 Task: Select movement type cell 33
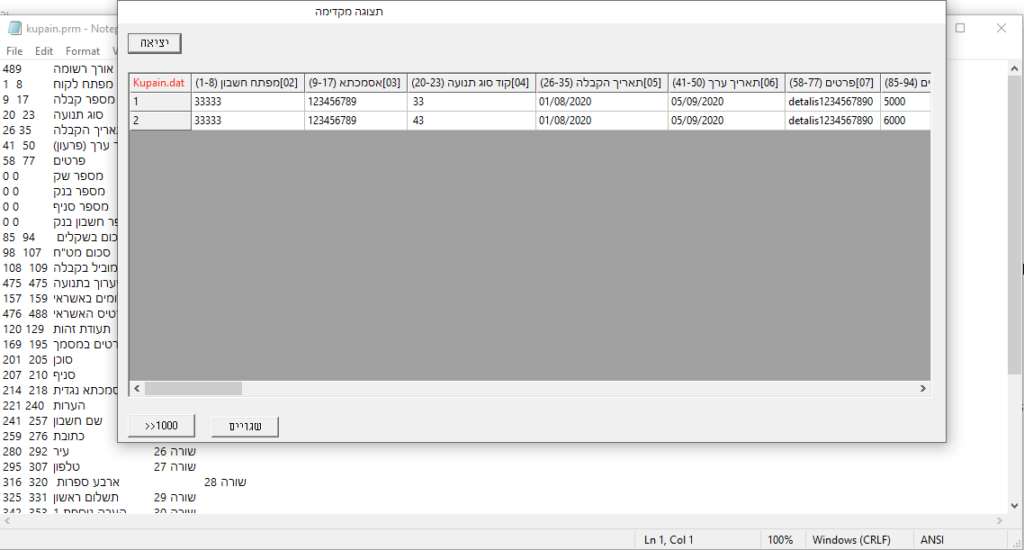pos(471,102)
